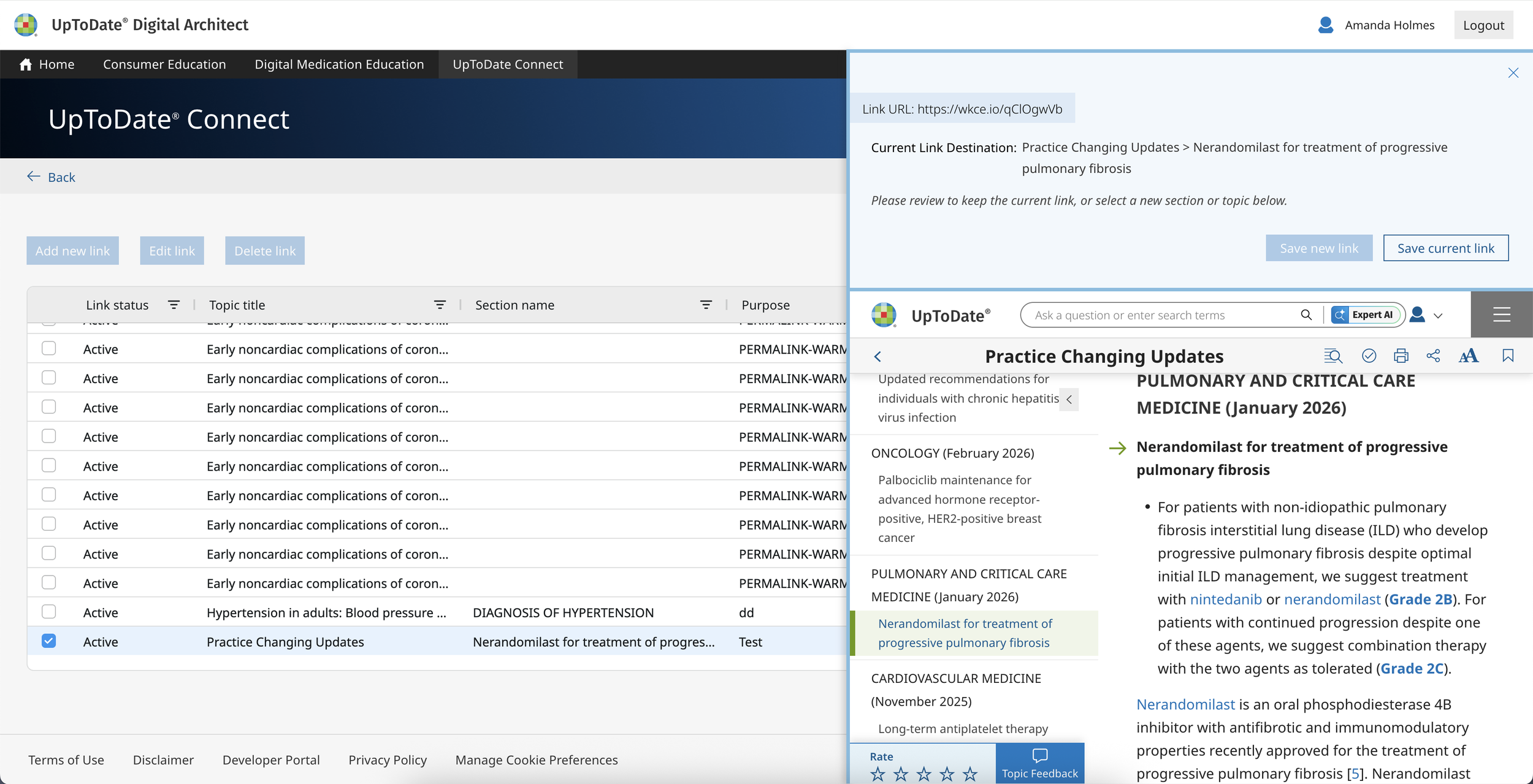The height and width of the screenshot is (784, 1533).
Task: Open the Developer Portal footer link
Action: (271, 760)
